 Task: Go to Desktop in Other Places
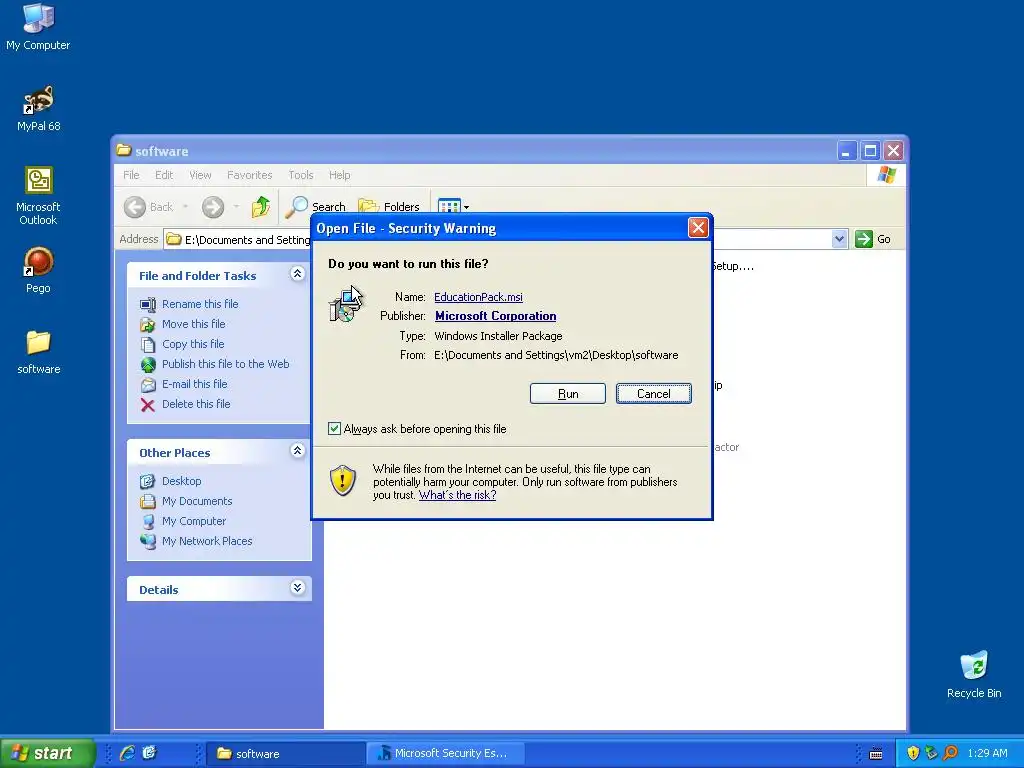tap(182, 481)
